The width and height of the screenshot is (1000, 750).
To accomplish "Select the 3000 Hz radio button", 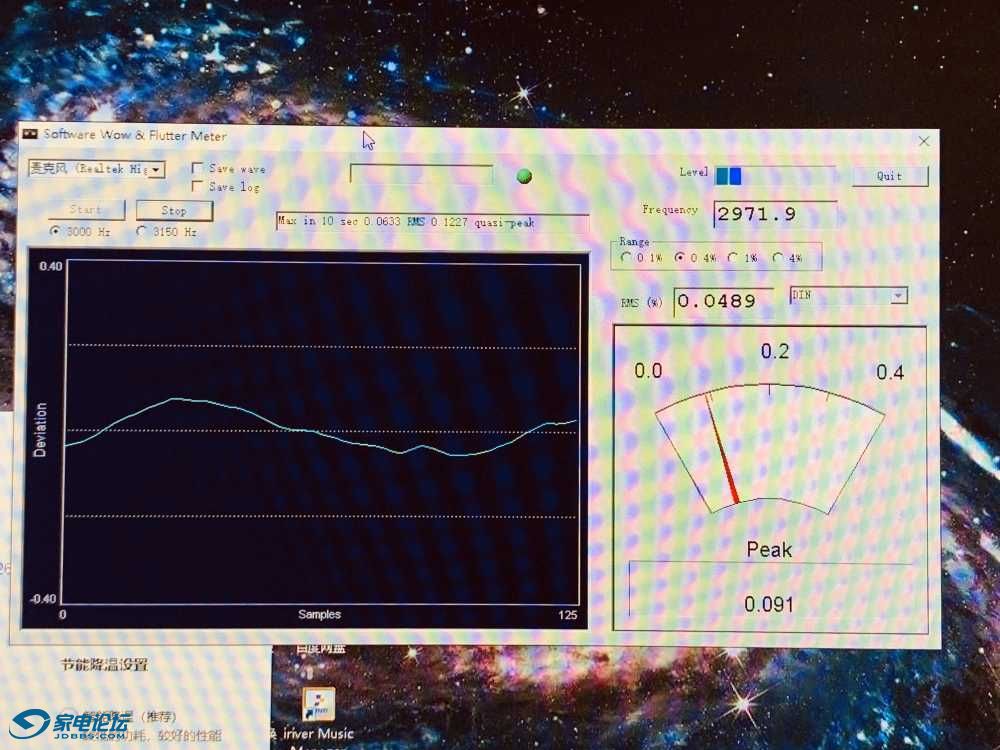I will pos(56,231).
